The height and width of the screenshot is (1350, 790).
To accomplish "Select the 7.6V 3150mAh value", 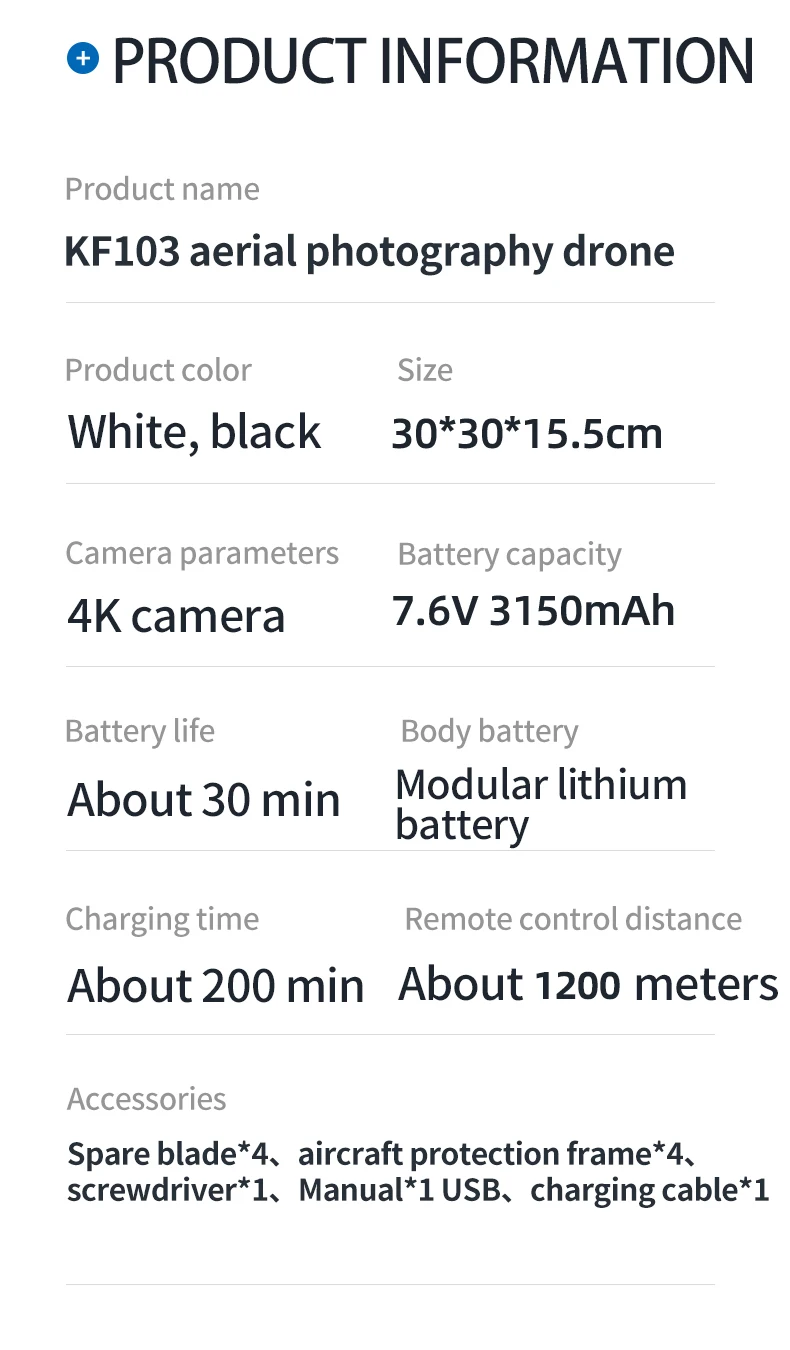I will [x=534, y=611].
